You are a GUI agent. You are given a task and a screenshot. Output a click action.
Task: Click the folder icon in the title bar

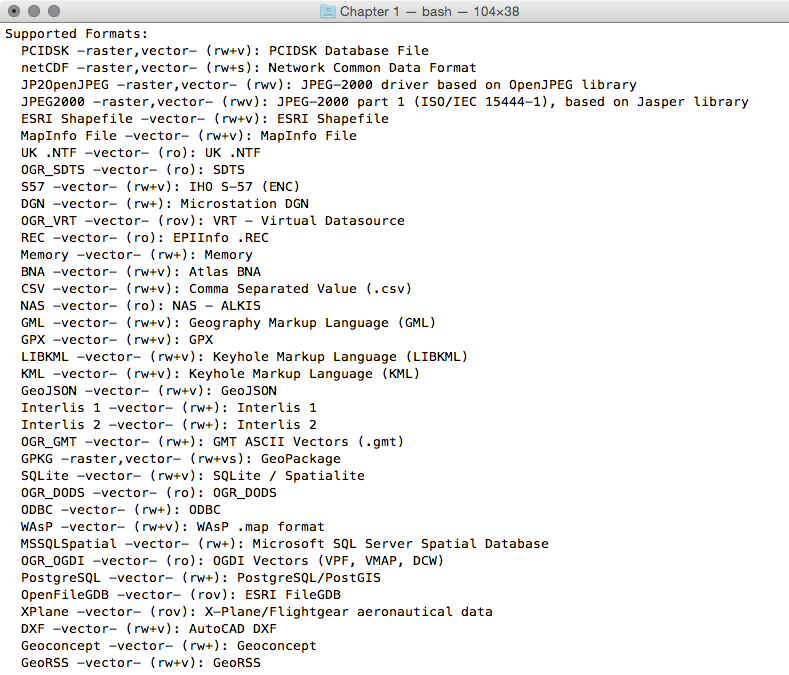tap(328, 11)
